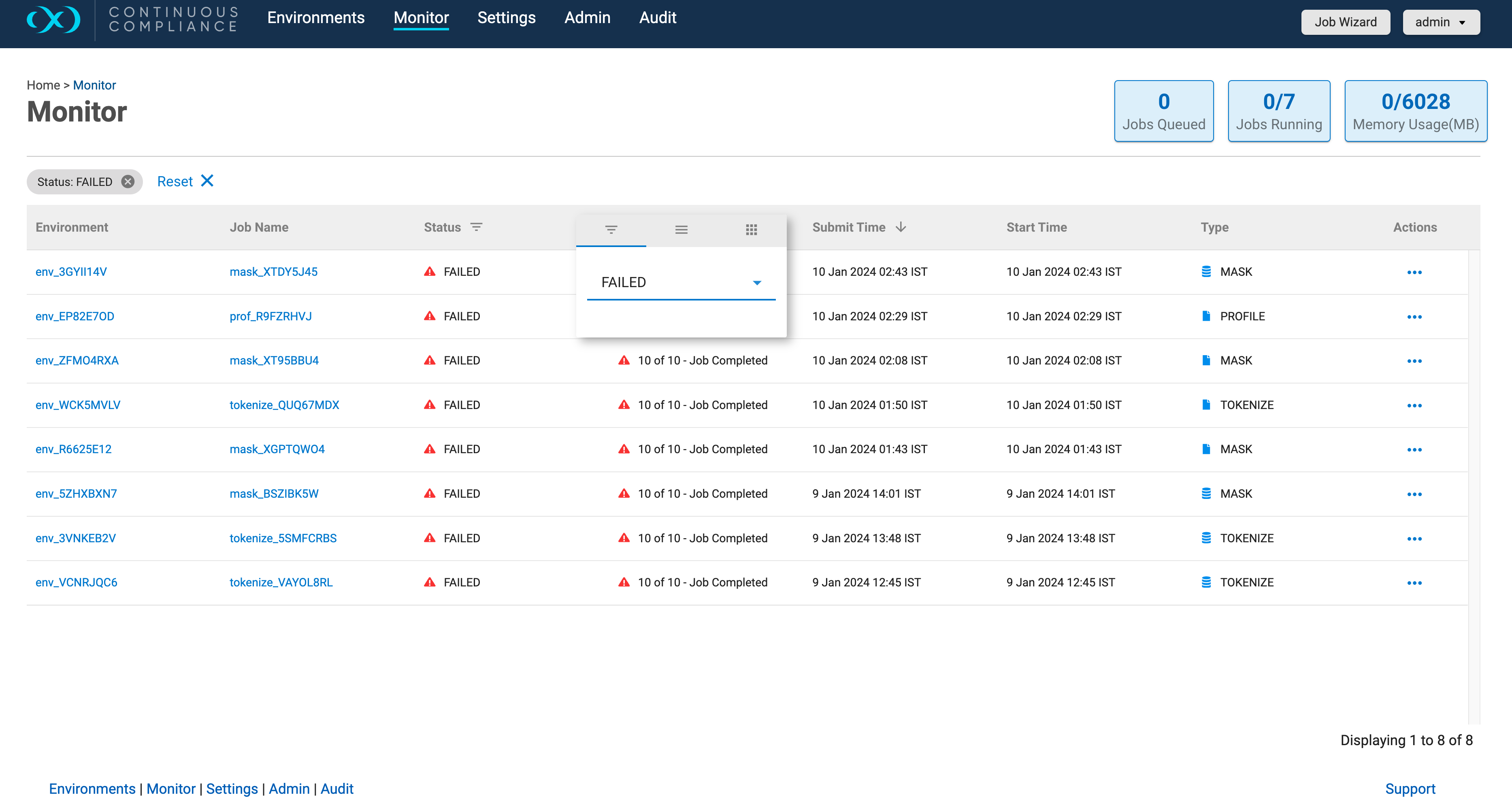1512x797 pixels.
Task: Open actions menu for mask_XGPTQWO4
Action: pos(1414,450)
